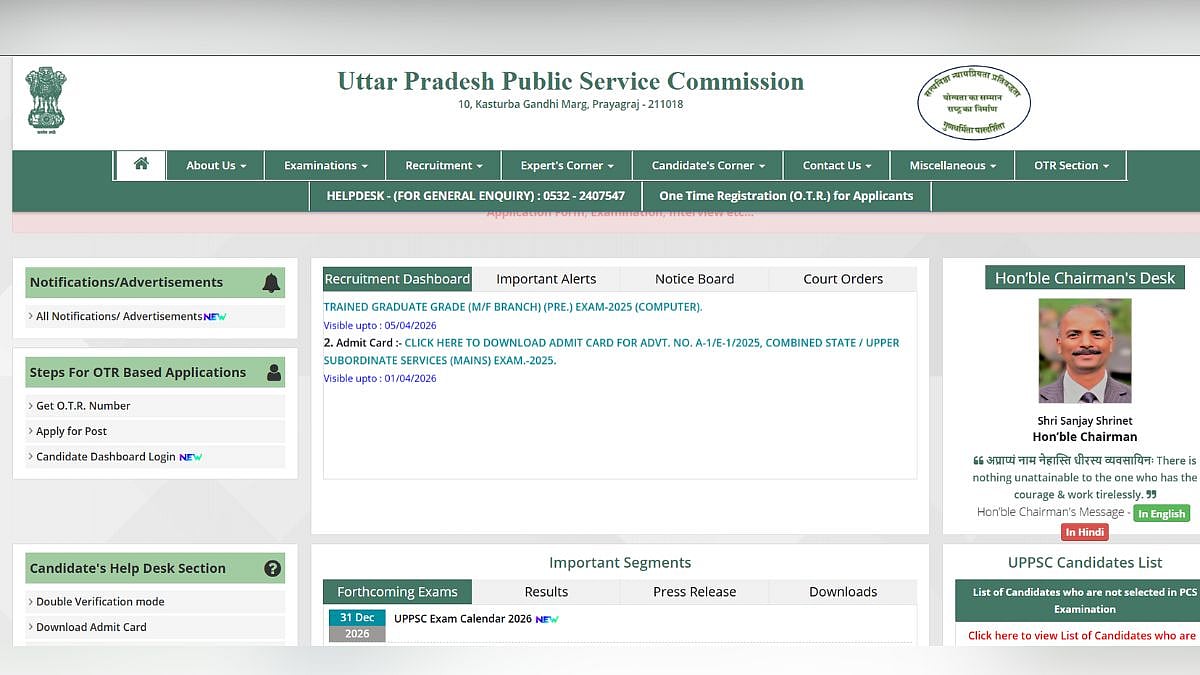This screenshot has width=1200, height=675.
Task: Open One Time Registration for Applicants
Action: tap(786, 196)
